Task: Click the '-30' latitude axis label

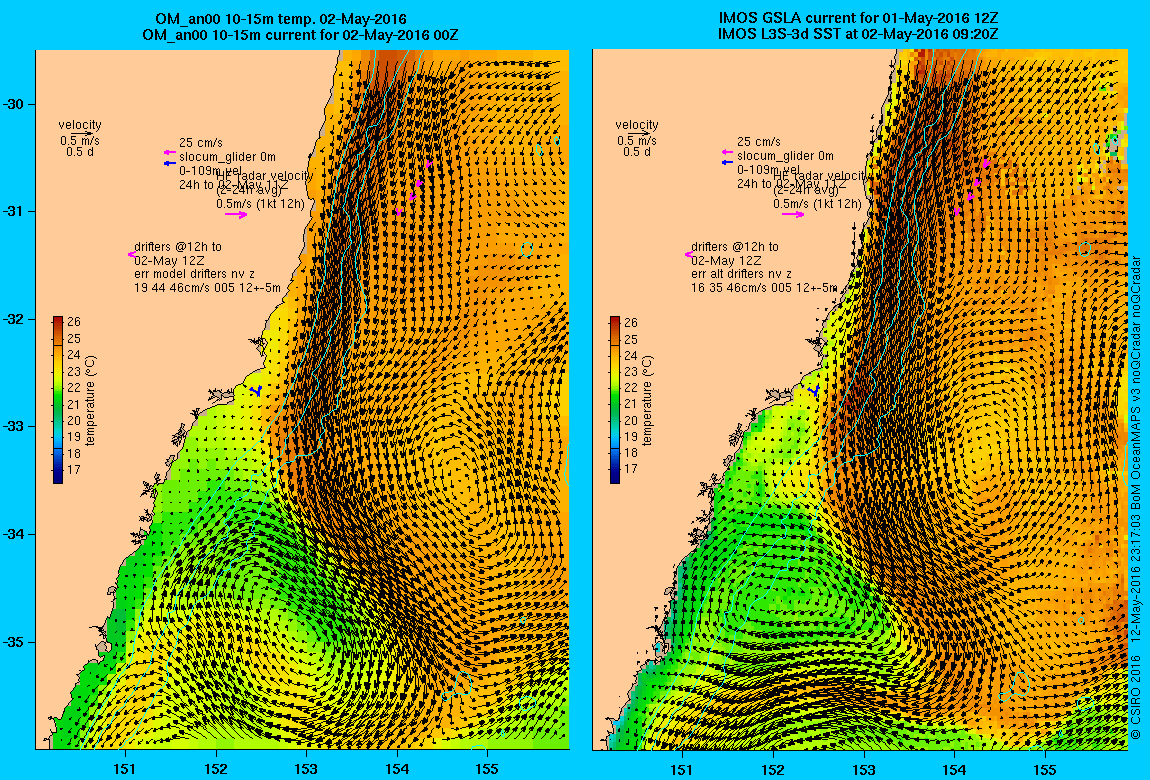Action: 15,104
